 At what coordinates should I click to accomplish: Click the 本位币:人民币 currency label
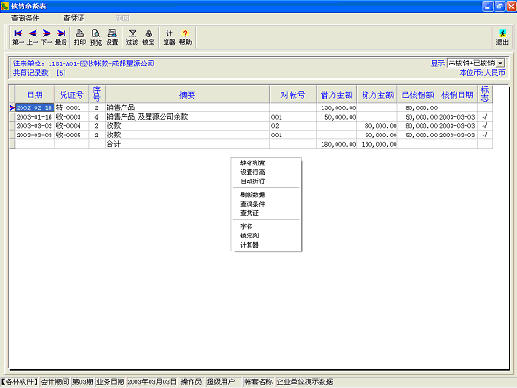click(x=482, y=73)
